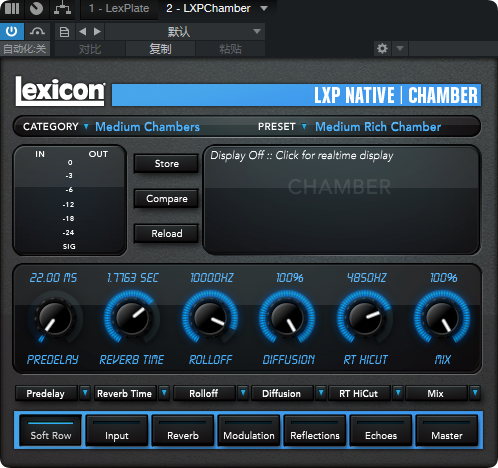Click the 1.7763 SEC reverb time value

[x=133, y=278]
